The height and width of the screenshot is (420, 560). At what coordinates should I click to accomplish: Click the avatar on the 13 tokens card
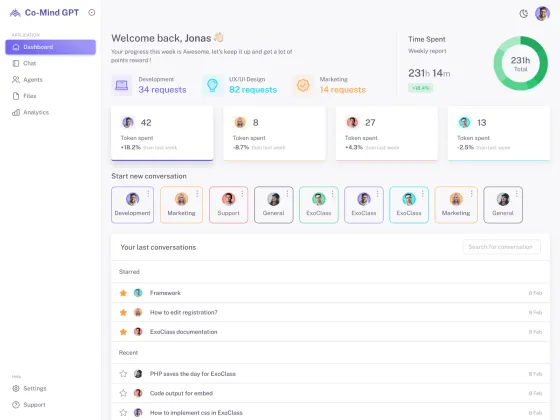[x=464, y=122]
